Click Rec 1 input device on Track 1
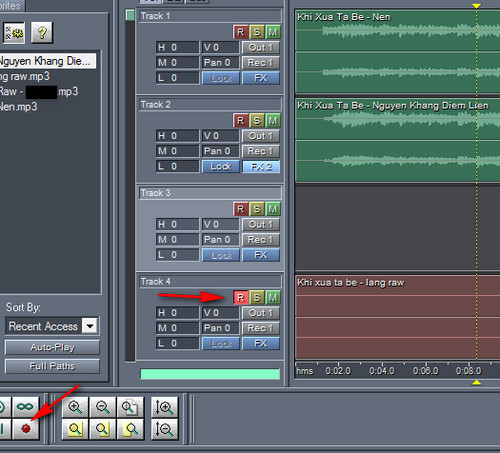 pos(261,63)
